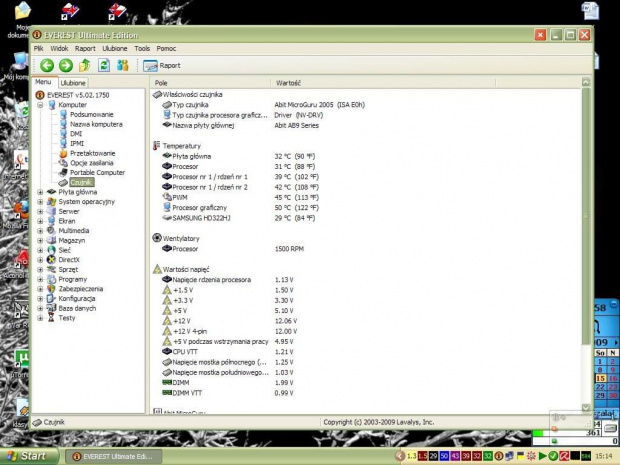This screenshot has height=465, width=620.
Task: Select EVEREST v5.02.1750 root item
Action: point(78,95)
